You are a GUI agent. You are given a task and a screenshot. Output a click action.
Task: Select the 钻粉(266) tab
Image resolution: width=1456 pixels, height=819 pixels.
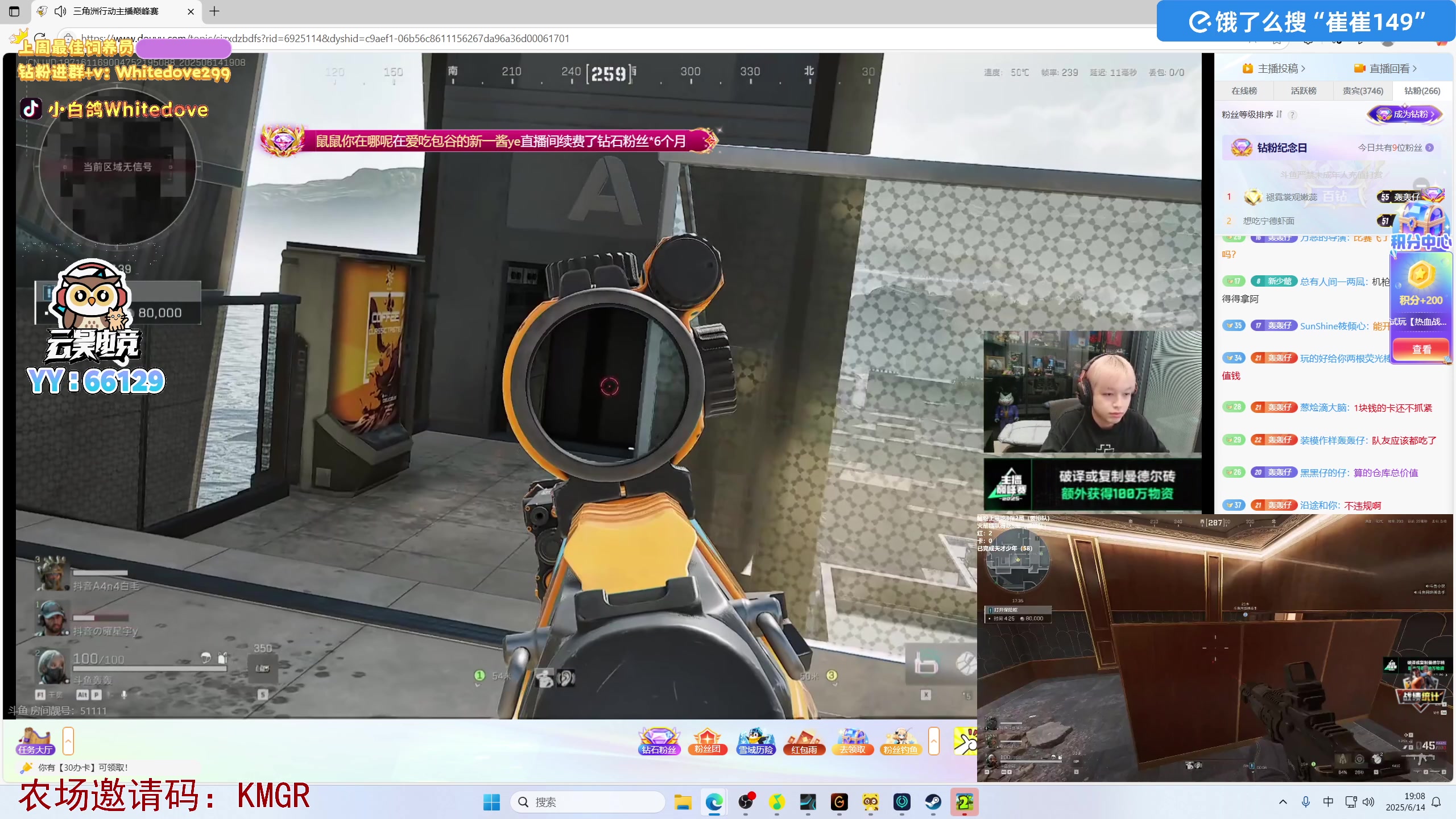pyautogui.click(x=1422, y=90)
